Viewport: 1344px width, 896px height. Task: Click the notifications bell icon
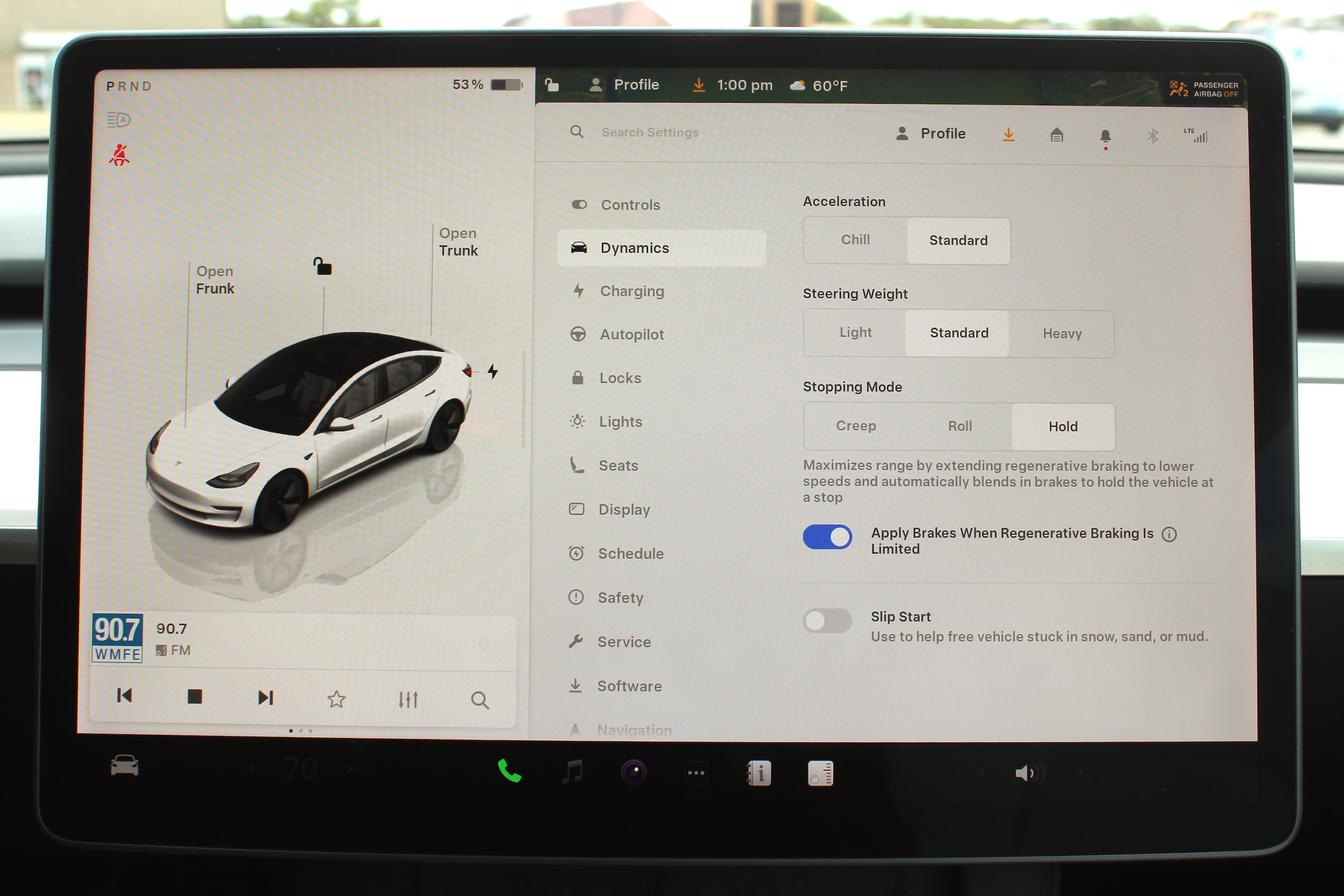point(1105,136)
